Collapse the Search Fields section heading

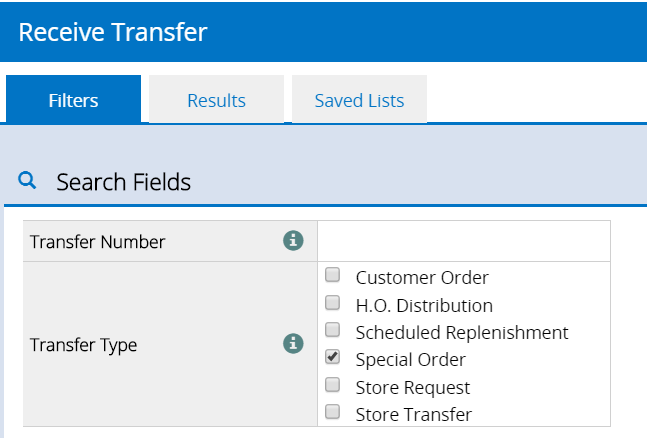(123, 182)
